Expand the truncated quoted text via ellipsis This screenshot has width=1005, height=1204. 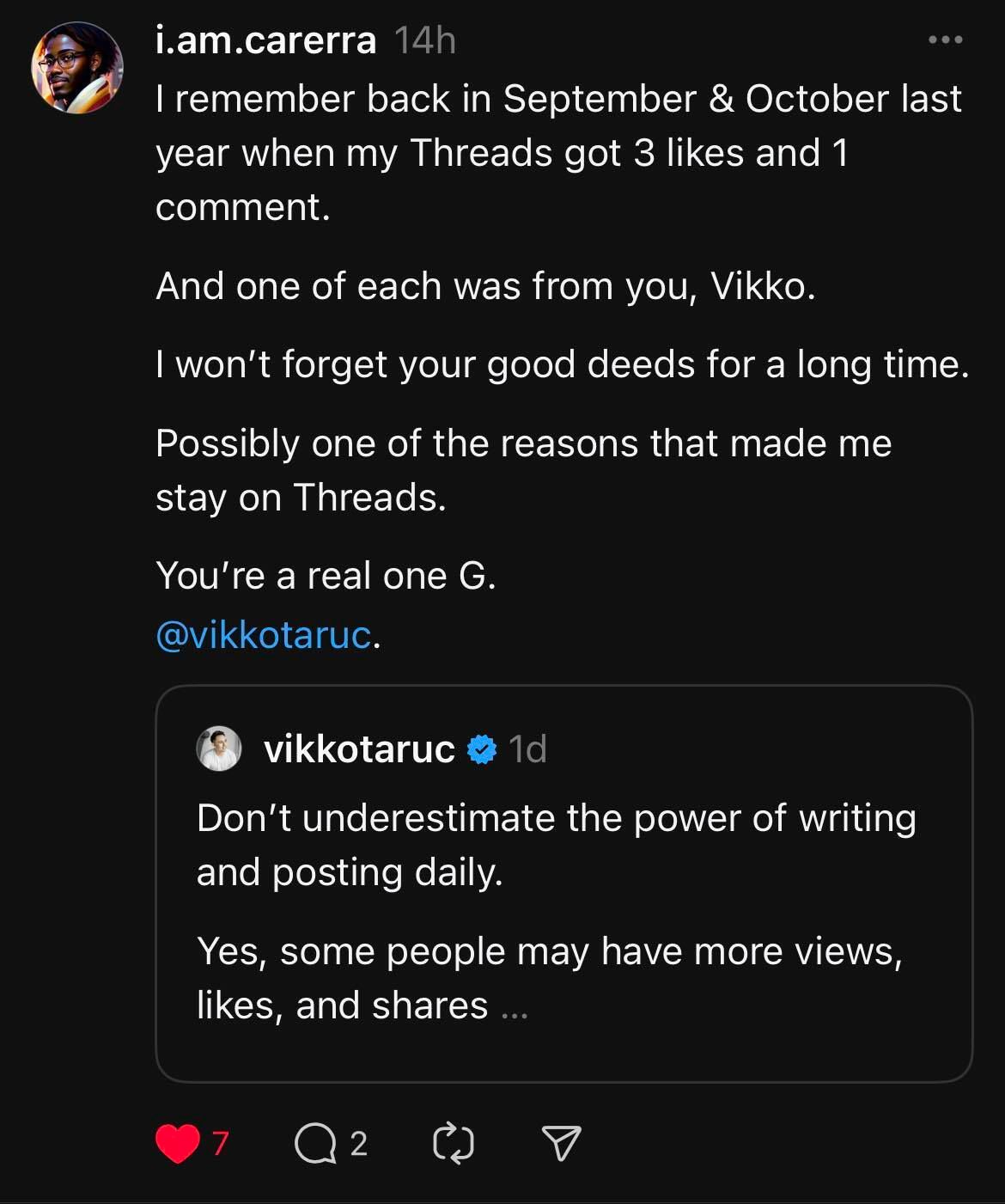(x=514, y=1007)
